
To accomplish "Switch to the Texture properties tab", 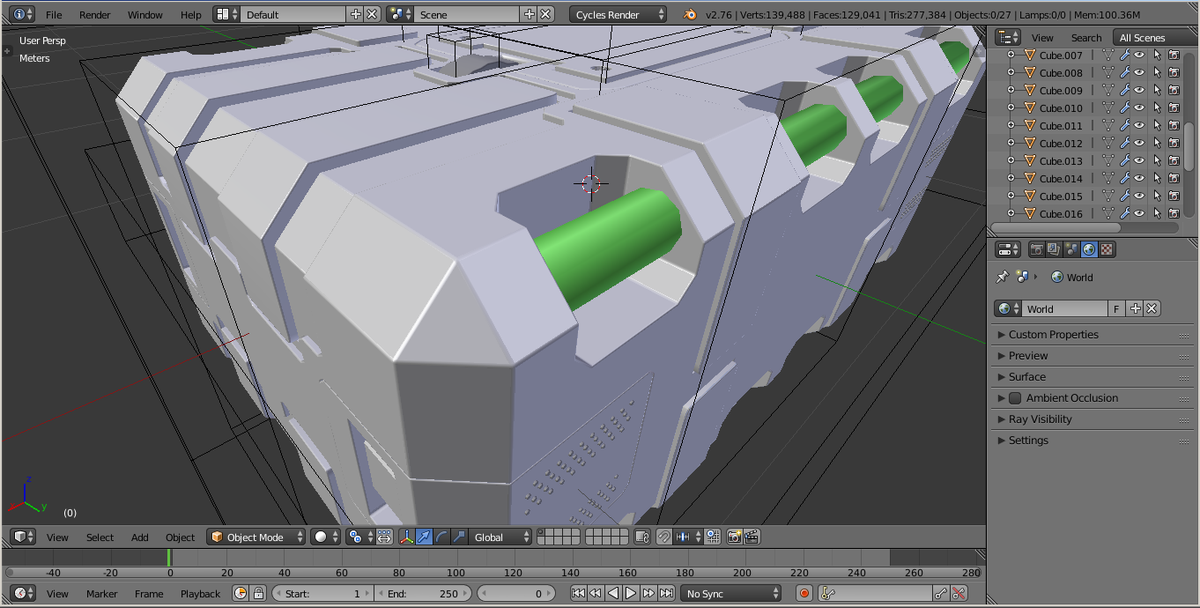I will tap(1107, 249).
